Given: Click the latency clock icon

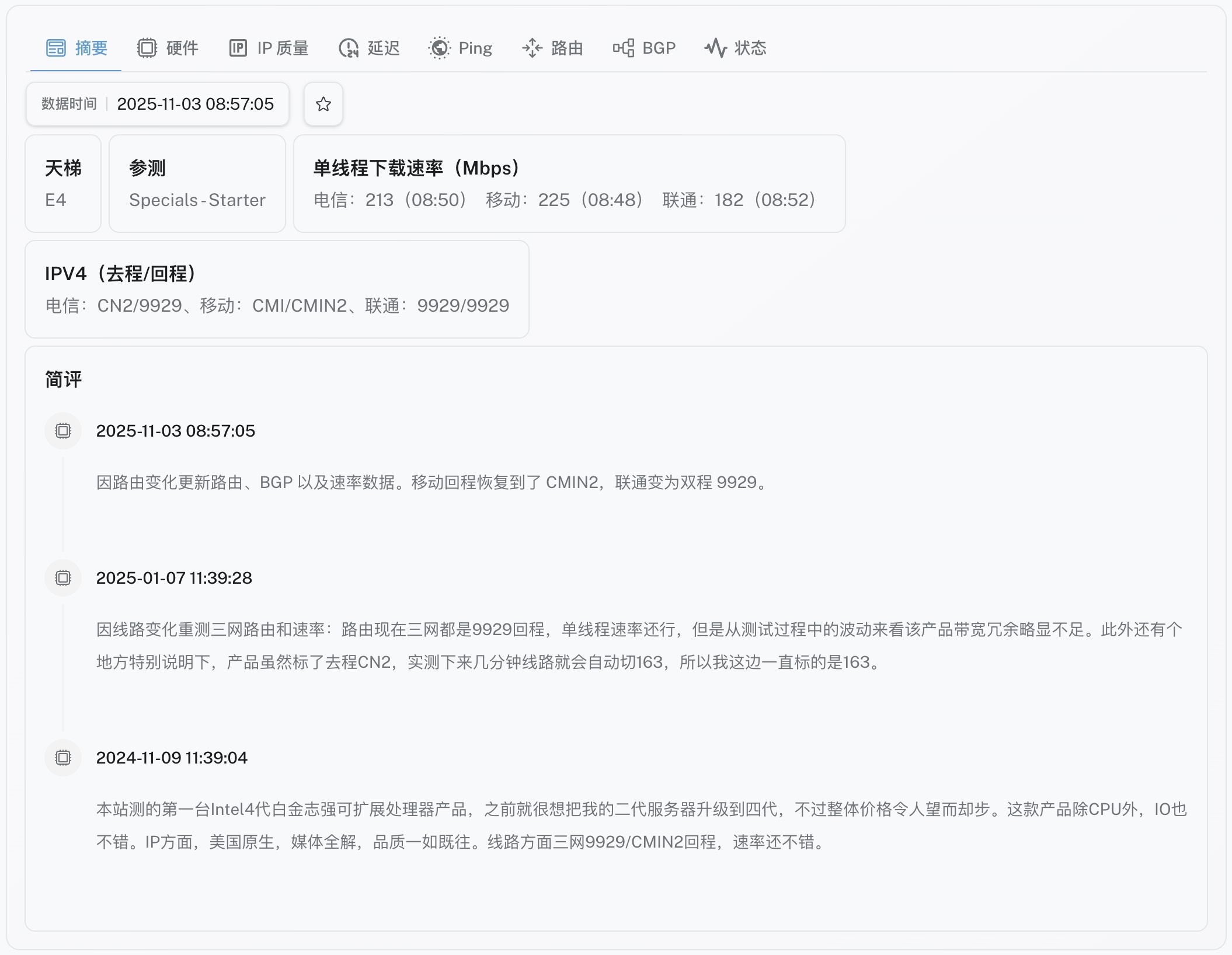Looking at the screenshot, I should point(349,48).
